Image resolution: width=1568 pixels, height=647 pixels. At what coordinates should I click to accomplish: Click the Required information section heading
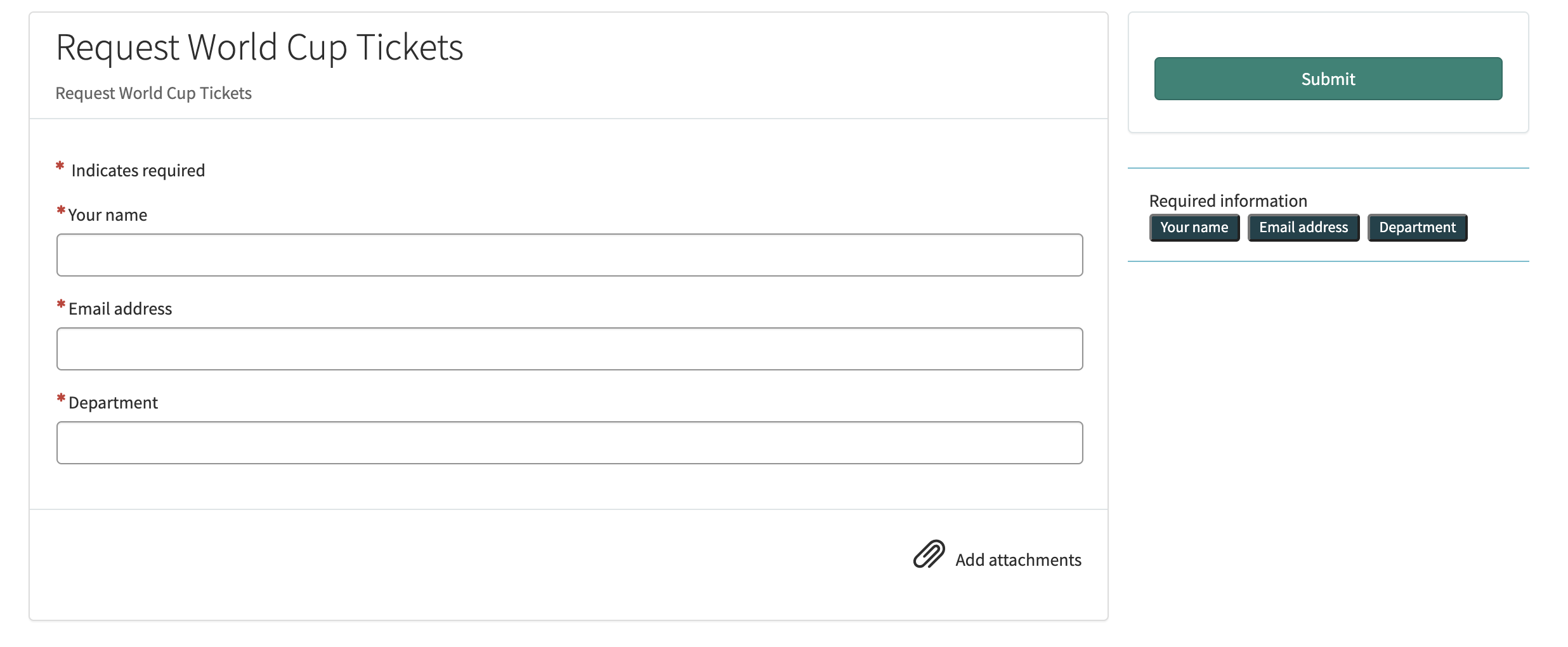pos(1227,200)
